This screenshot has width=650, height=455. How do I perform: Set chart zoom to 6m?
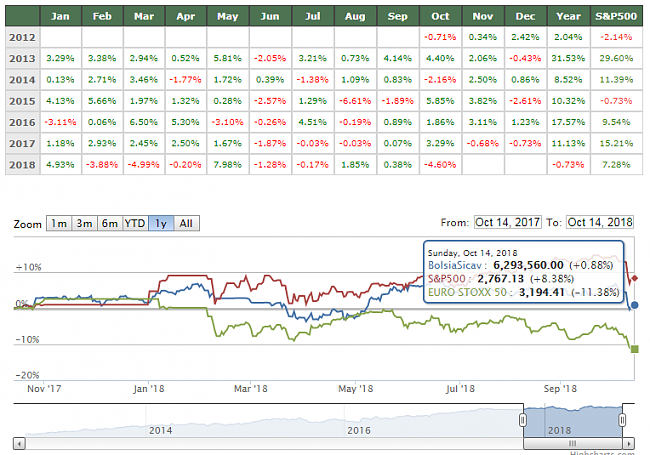pos(109,223)
